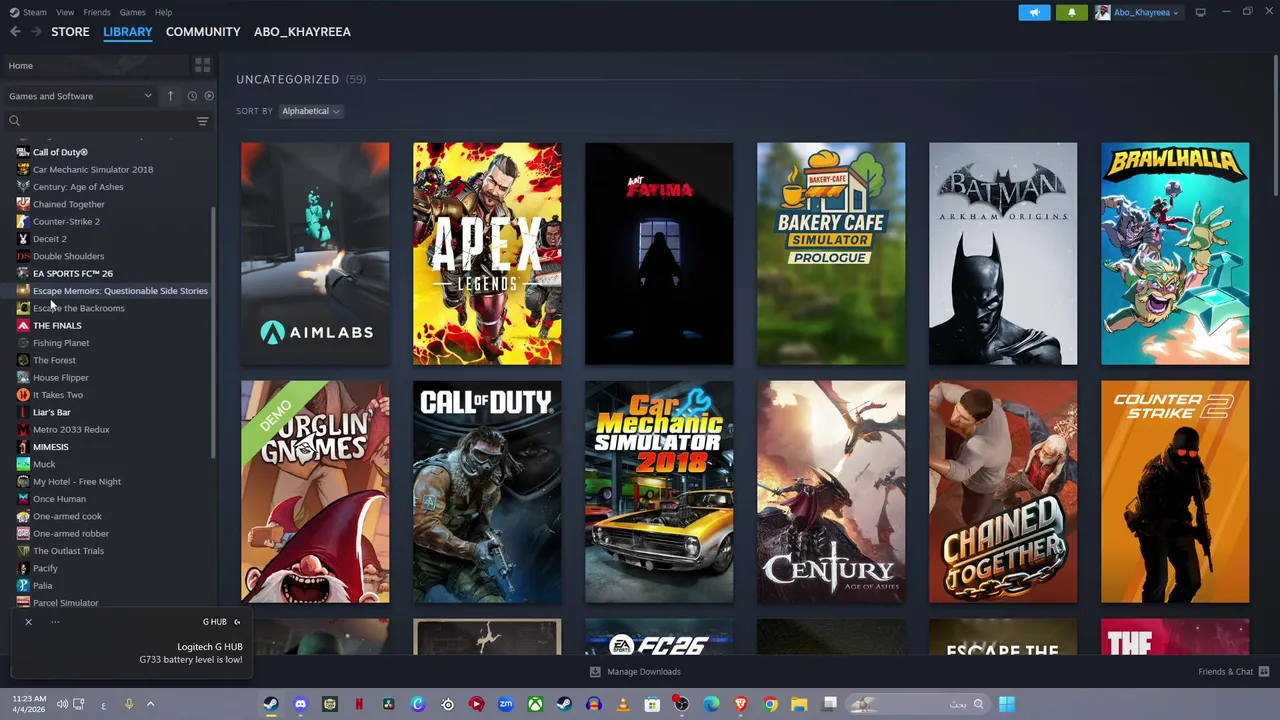Open the Games menu
The height and width of the screenshot is (720, 1280).
132,12
